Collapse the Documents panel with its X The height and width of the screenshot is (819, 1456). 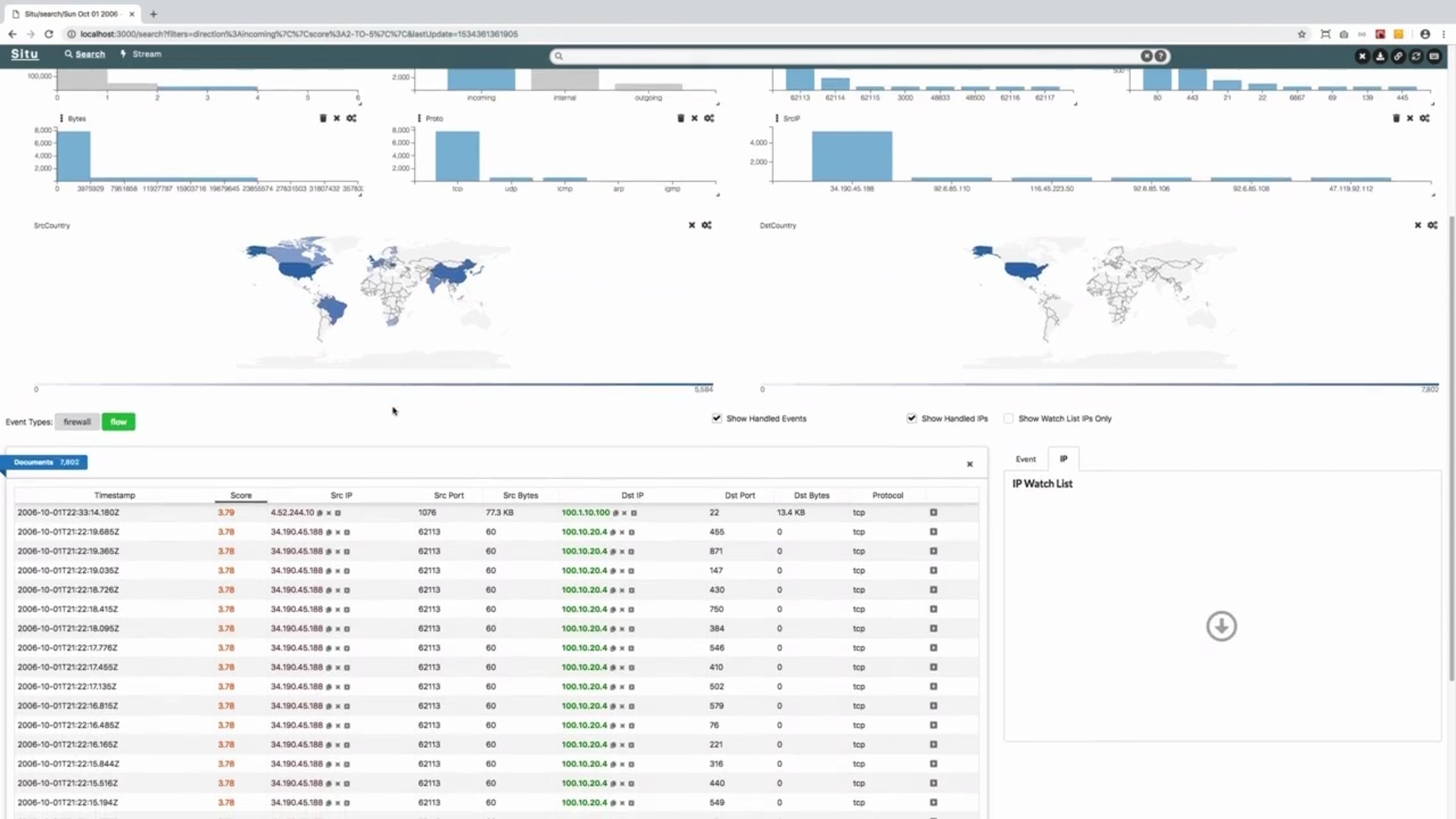(x=969, y=464)
